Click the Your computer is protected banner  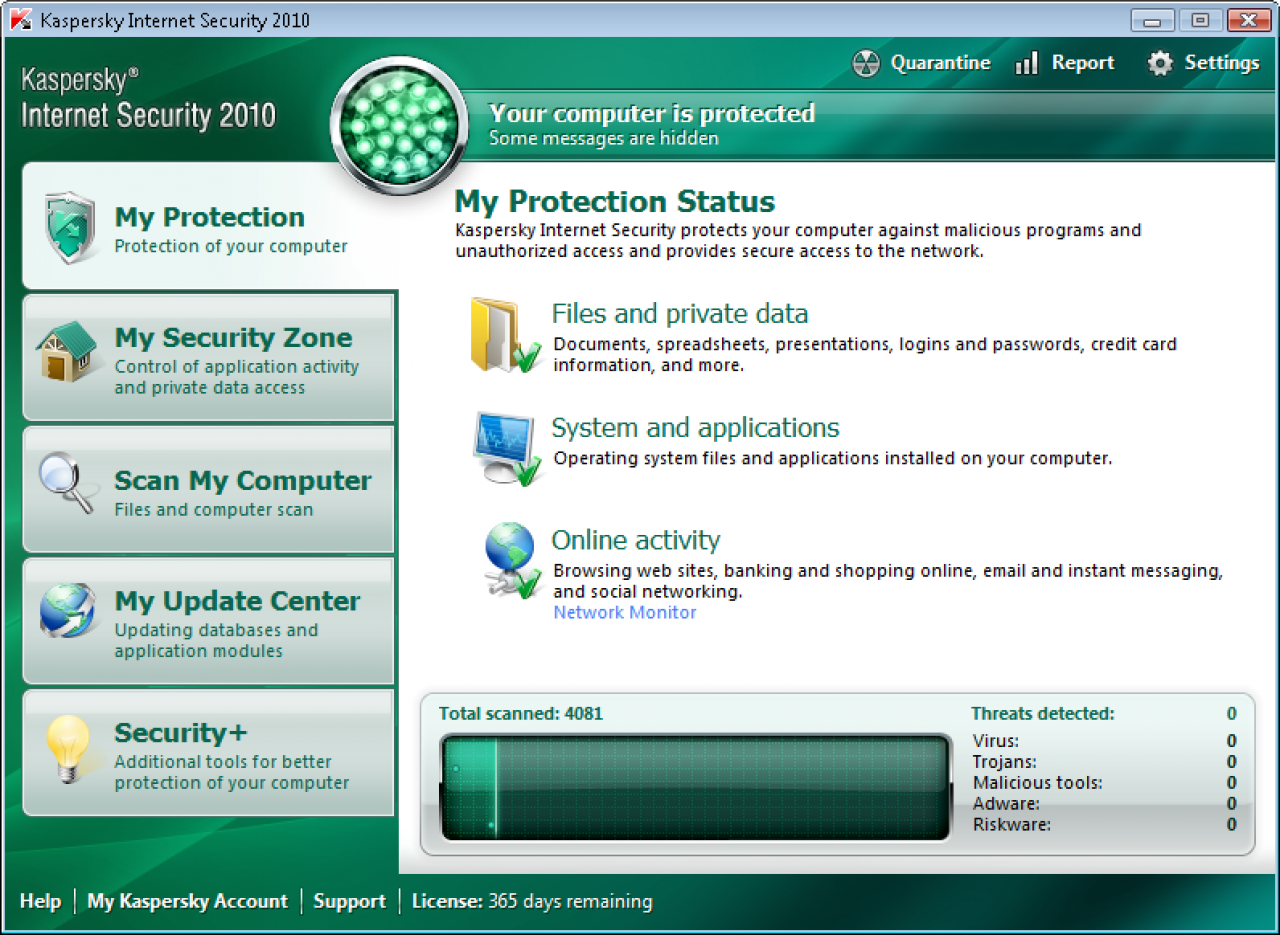[x=652, y=113]
